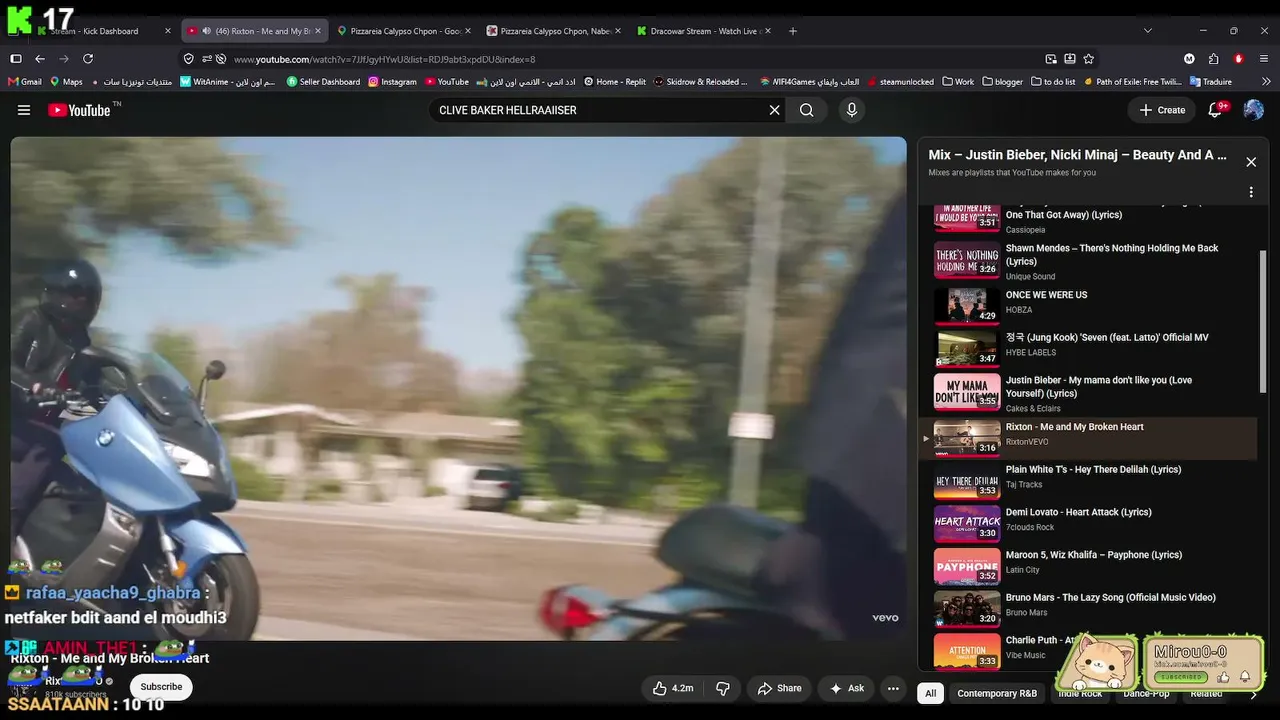Open the Work bookmarks folder
The width and height of the screenshot is (1280, 720).
(x=958, y=82)
